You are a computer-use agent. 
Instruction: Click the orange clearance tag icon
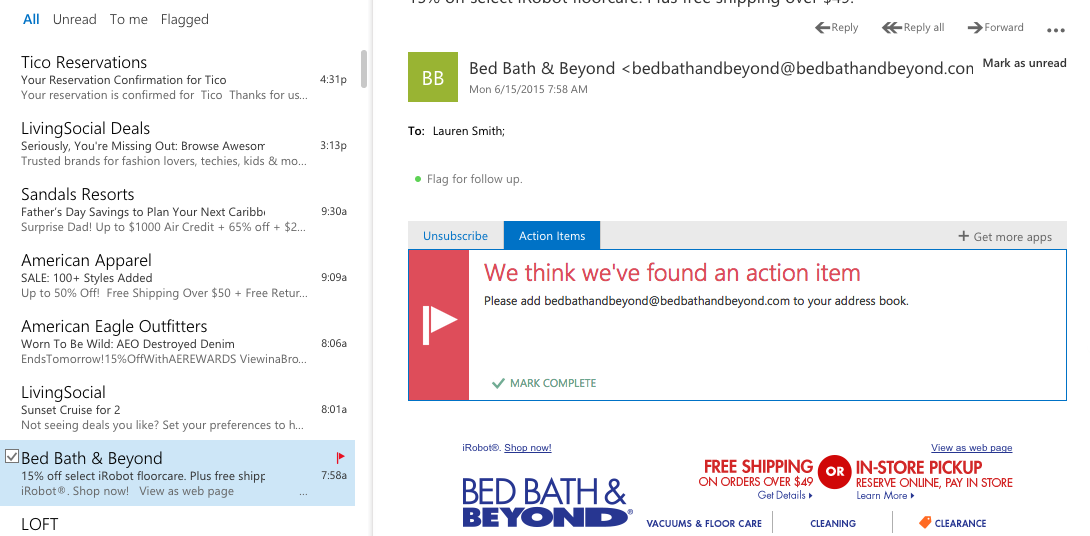click(x=925, y=522)
